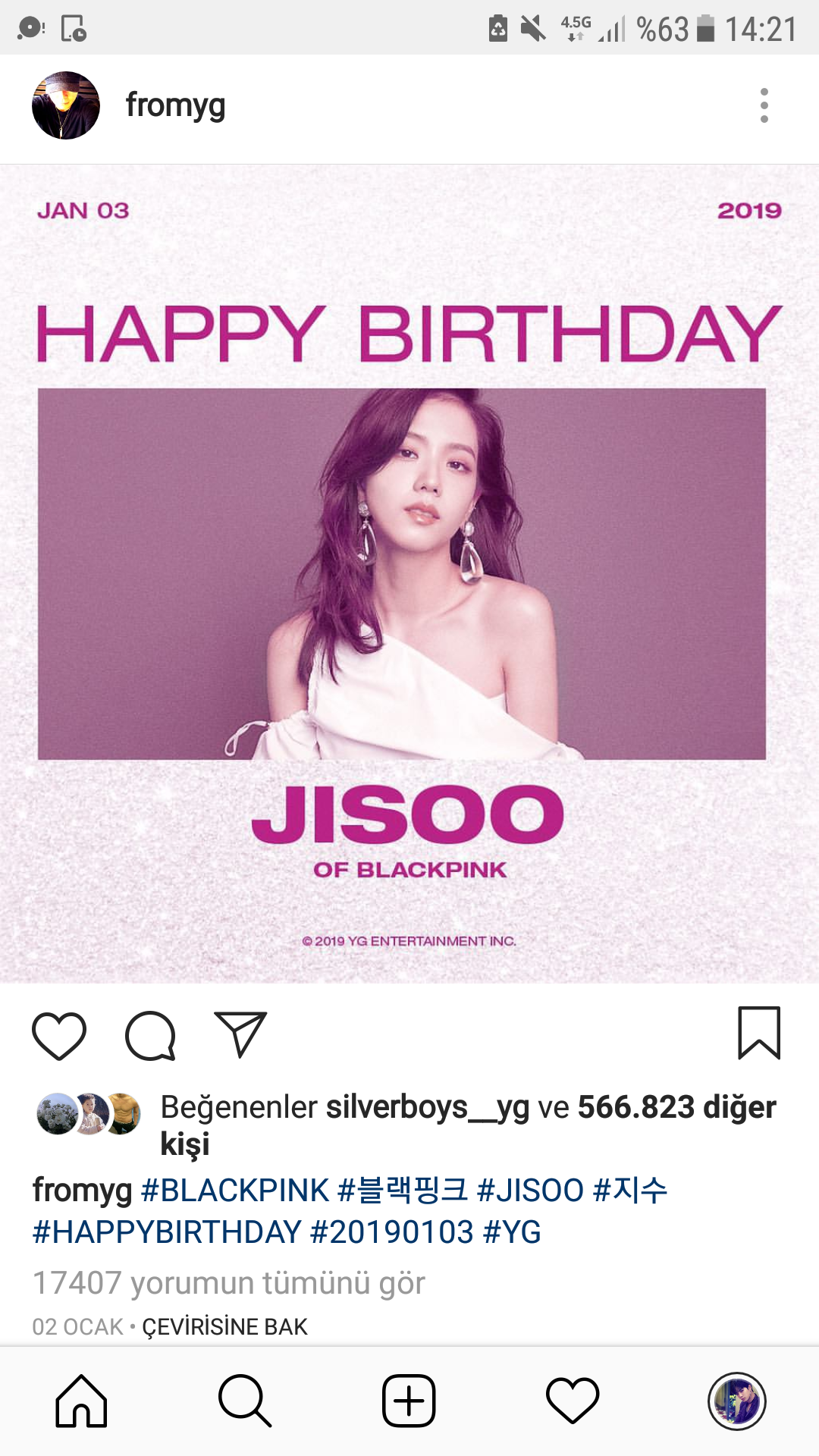The image size is (819, 1456).
Task: Tap the Jisoo birthday post image
Action: [409, 574]
